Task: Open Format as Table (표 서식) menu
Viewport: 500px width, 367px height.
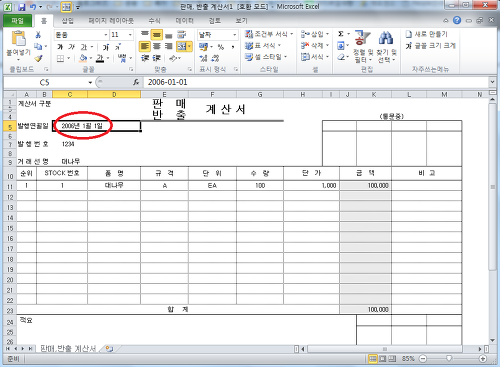Action: [263, 45]
